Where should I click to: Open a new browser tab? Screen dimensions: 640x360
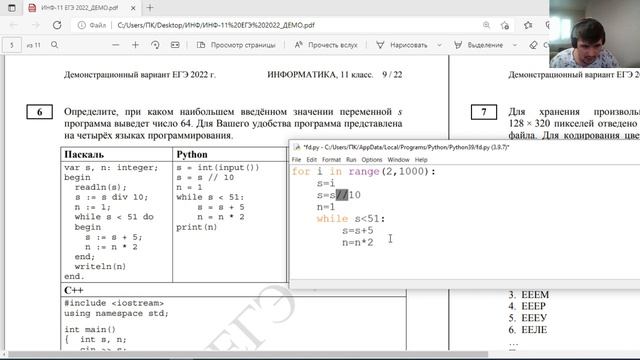150,7
